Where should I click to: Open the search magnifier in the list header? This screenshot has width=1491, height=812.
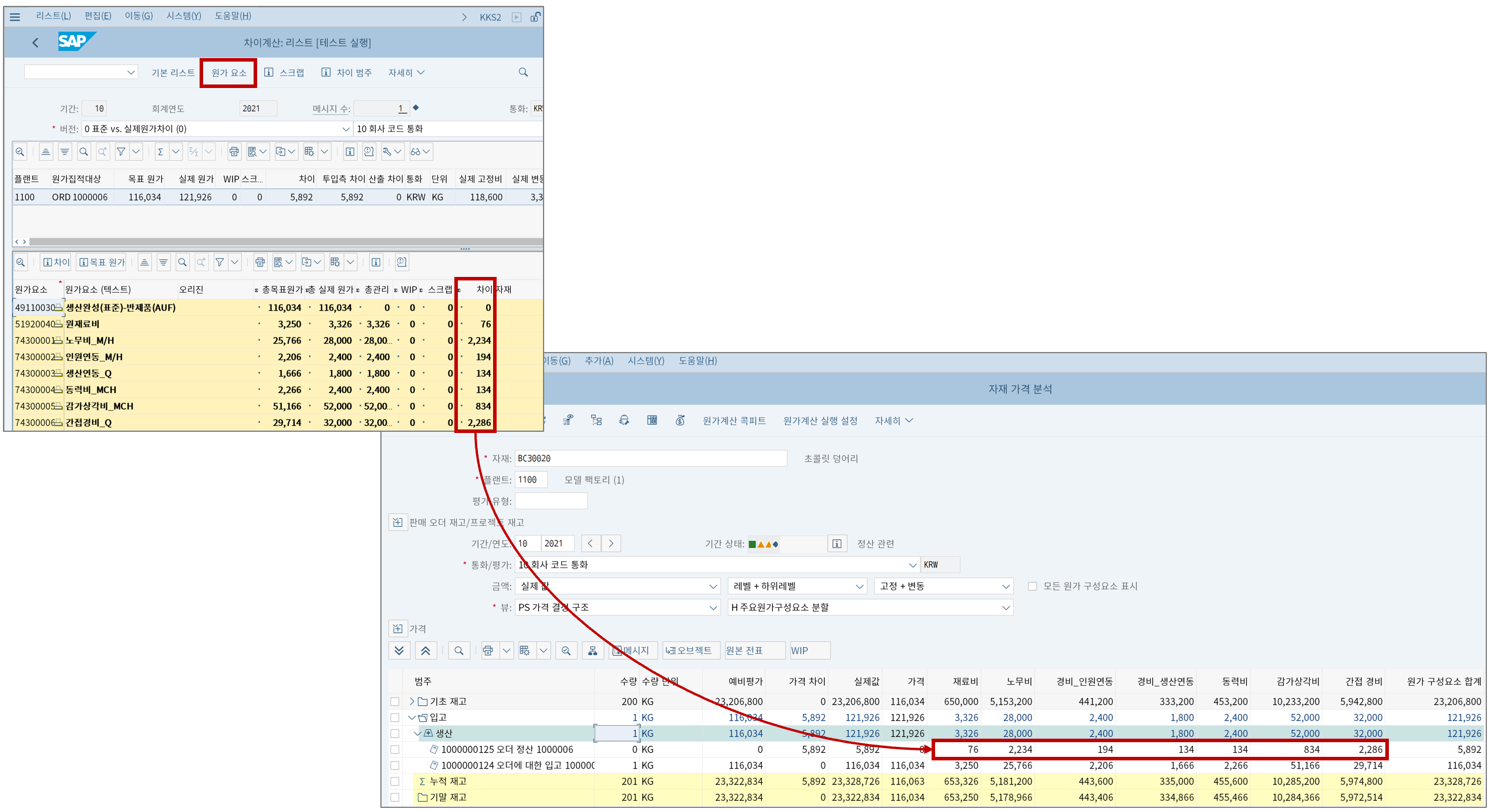pyautogui.click(x=523, y=72)
